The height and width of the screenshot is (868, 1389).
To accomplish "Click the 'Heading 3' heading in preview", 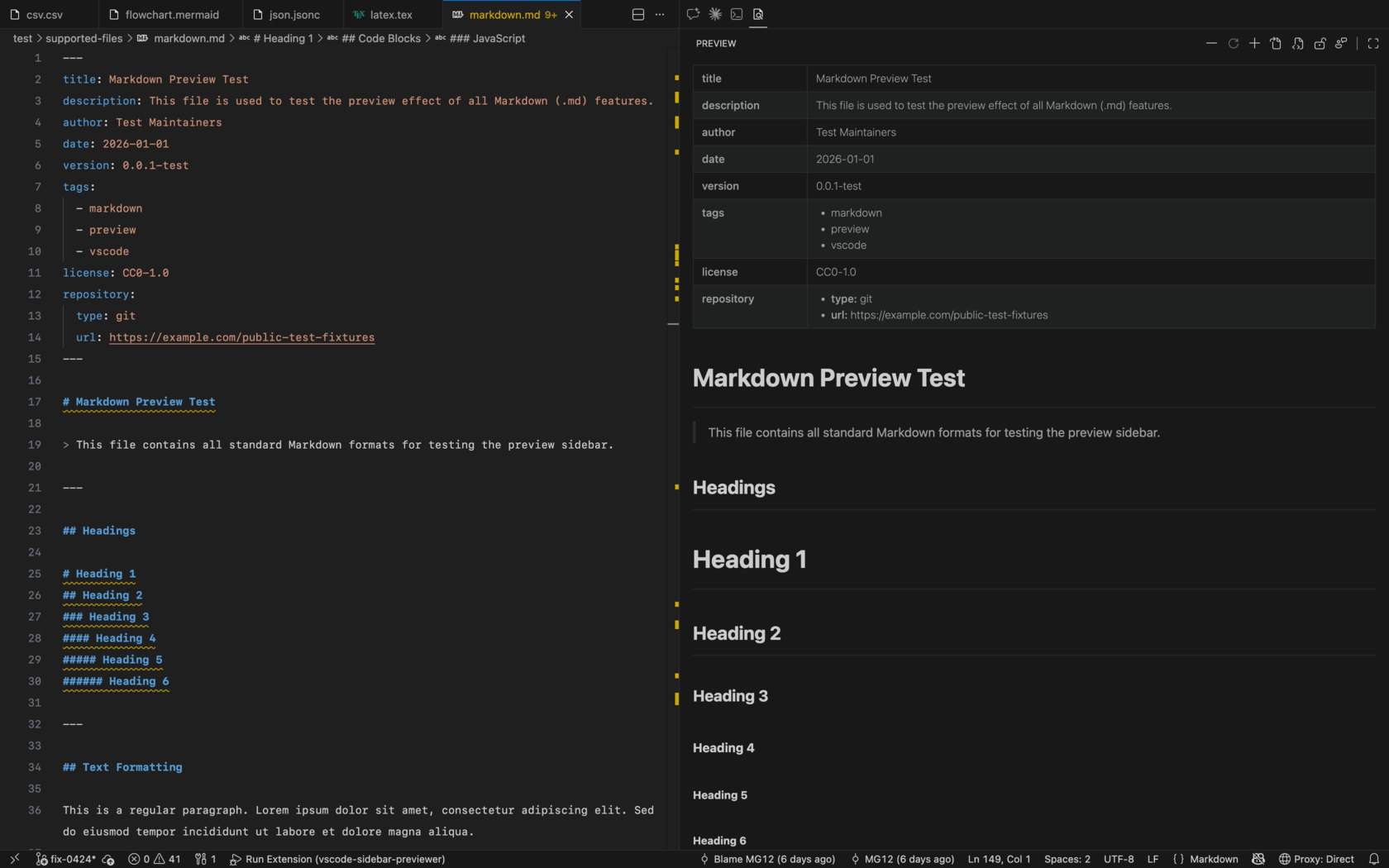I will [730, 696].
